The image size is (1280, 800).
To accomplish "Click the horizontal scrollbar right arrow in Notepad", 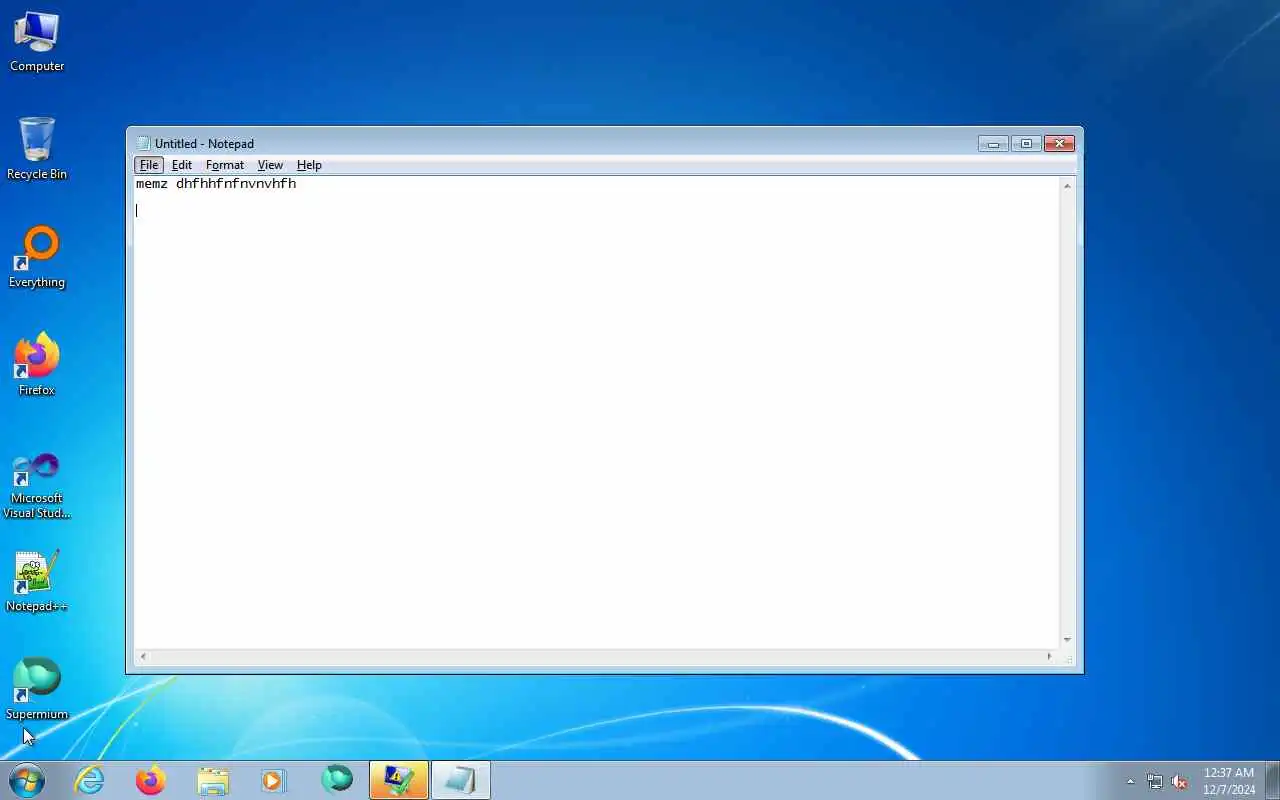I will point(1049,656).
